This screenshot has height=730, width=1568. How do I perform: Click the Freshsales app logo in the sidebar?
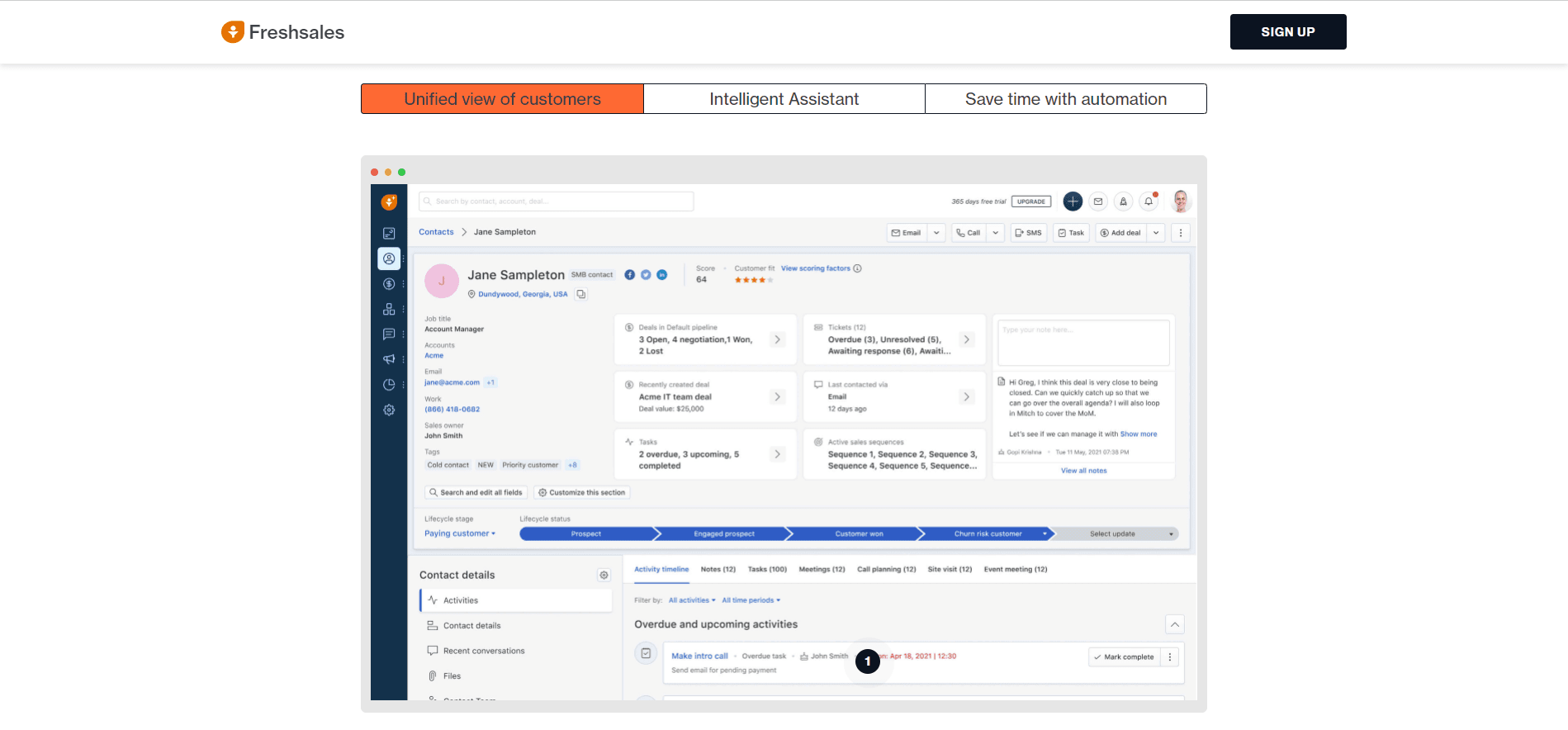pos(389,201)
